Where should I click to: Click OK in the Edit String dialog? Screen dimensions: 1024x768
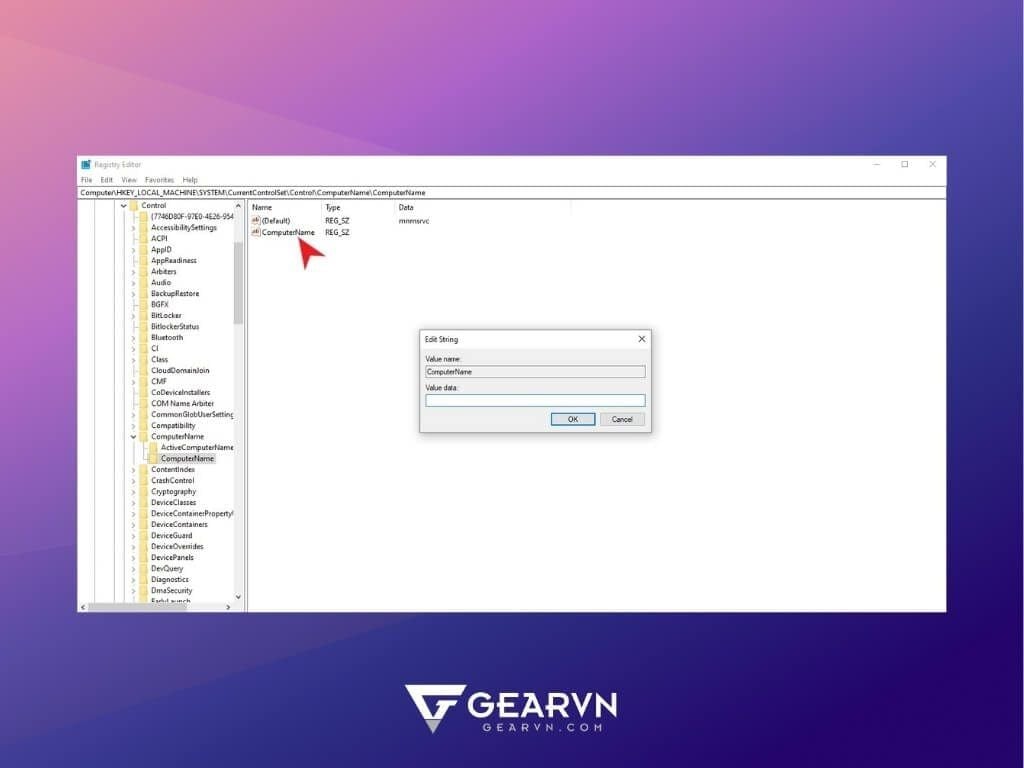click(x=572, y=419)
